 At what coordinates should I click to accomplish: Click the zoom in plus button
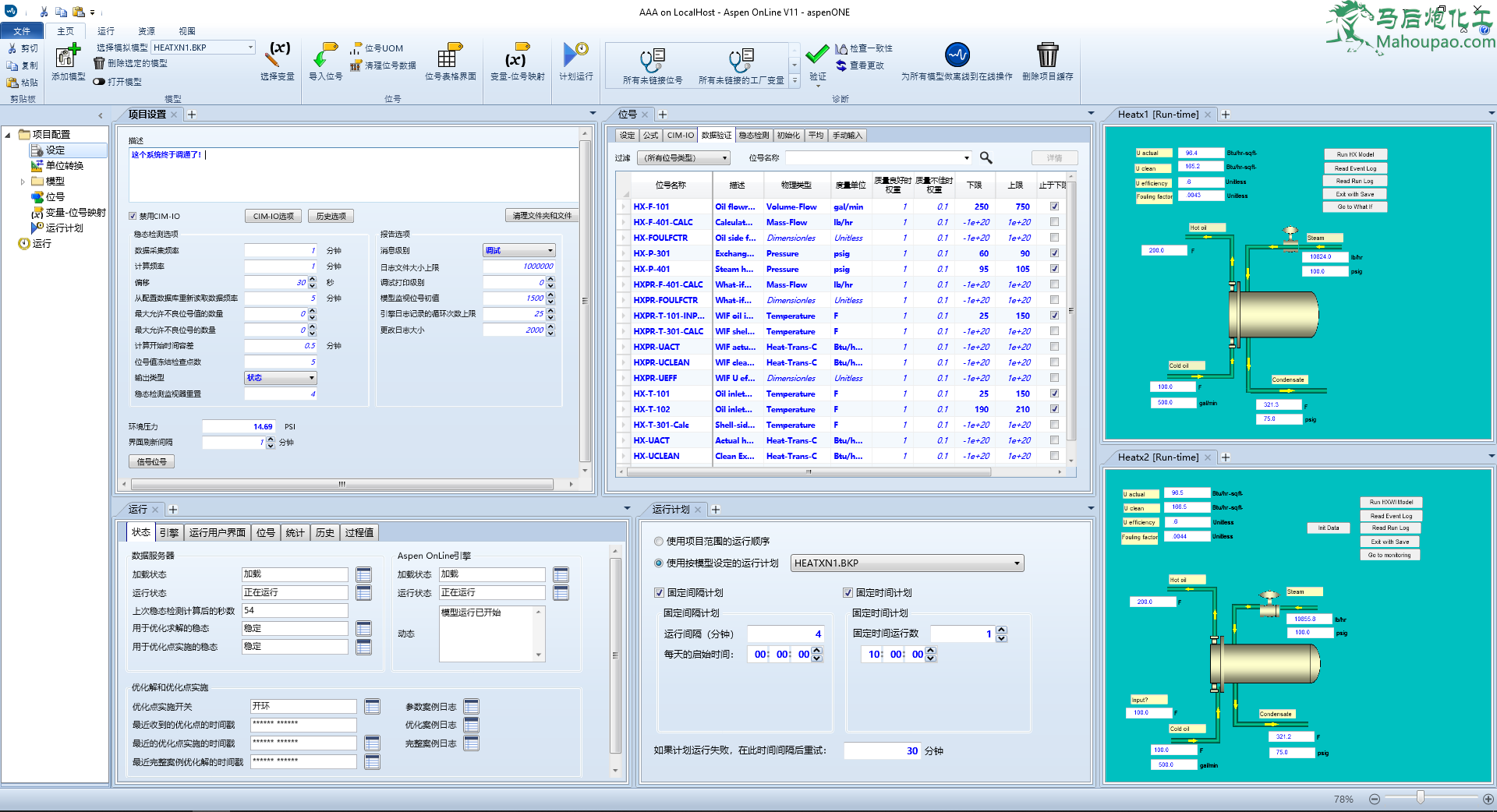click(1488, 799)
